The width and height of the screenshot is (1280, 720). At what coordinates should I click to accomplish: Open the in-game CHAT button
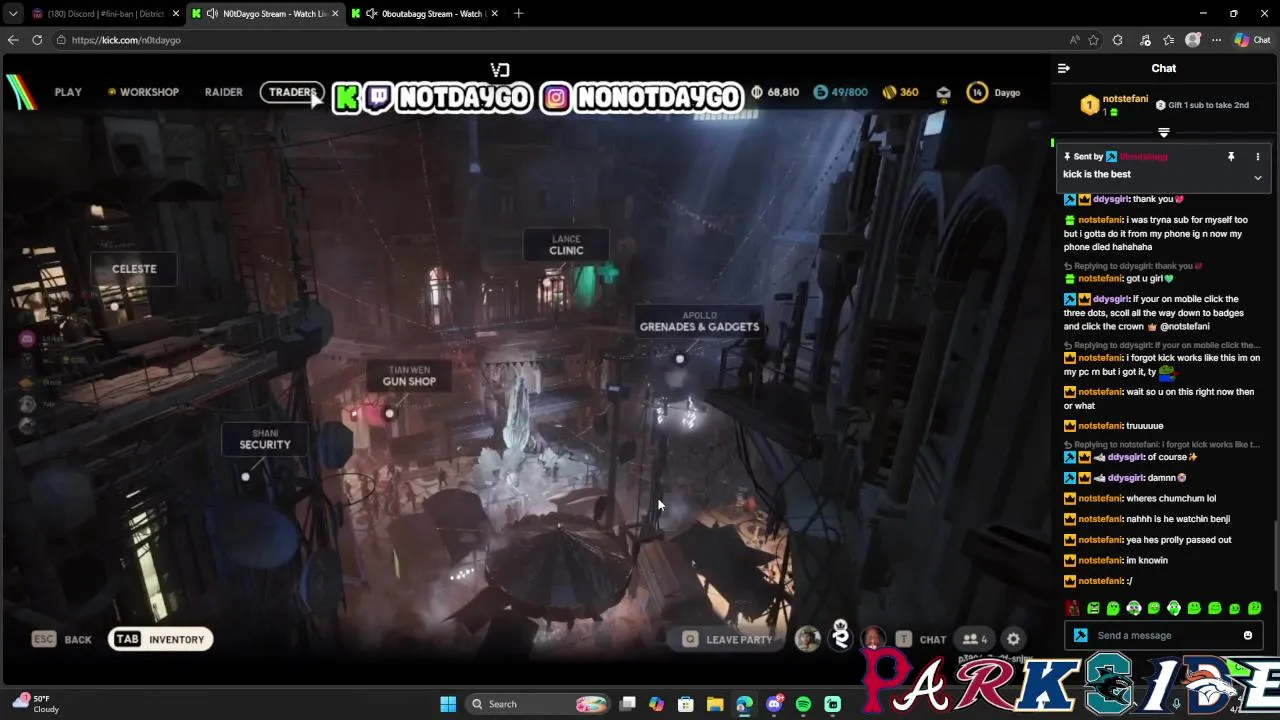[921, 639]
